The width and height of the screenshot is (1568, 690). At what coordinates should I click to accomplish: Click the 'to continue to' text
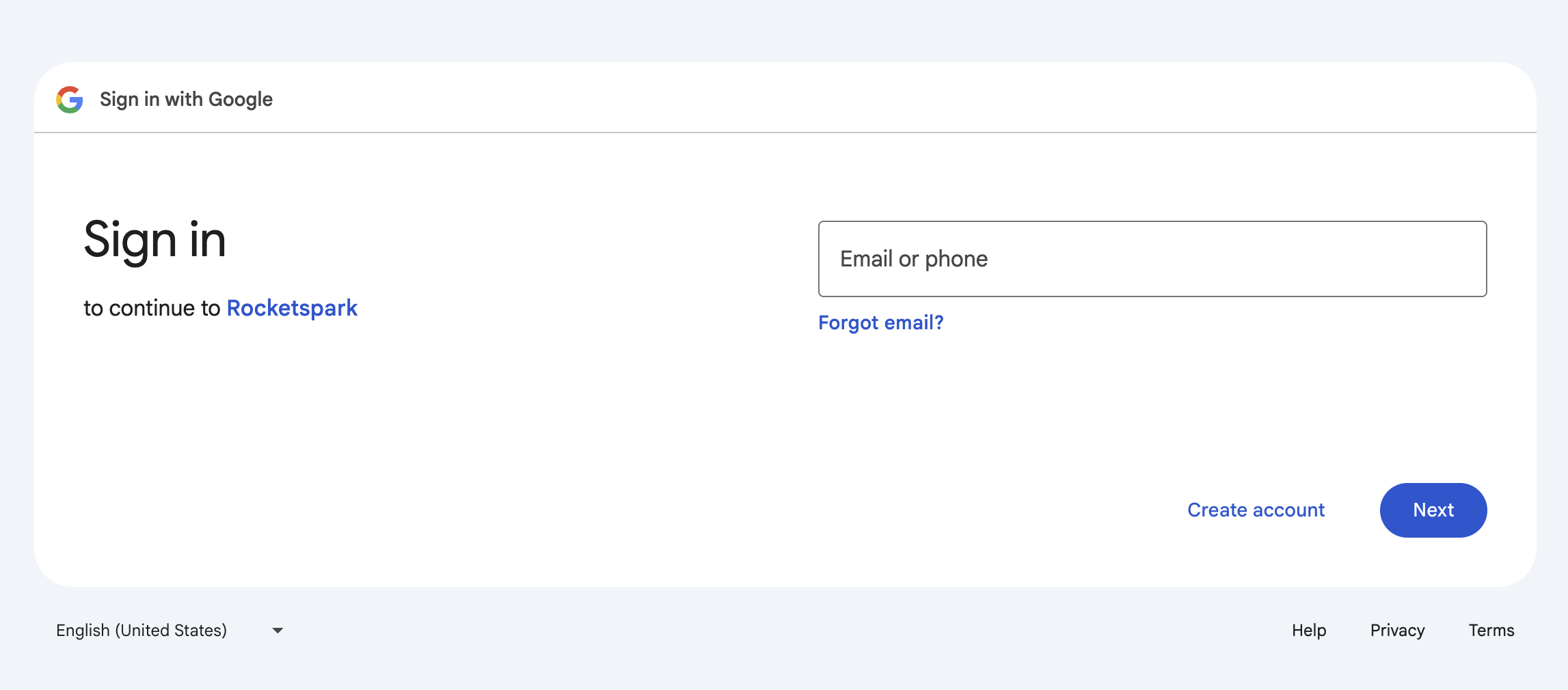pyautogui.click(x=152, y=307)
